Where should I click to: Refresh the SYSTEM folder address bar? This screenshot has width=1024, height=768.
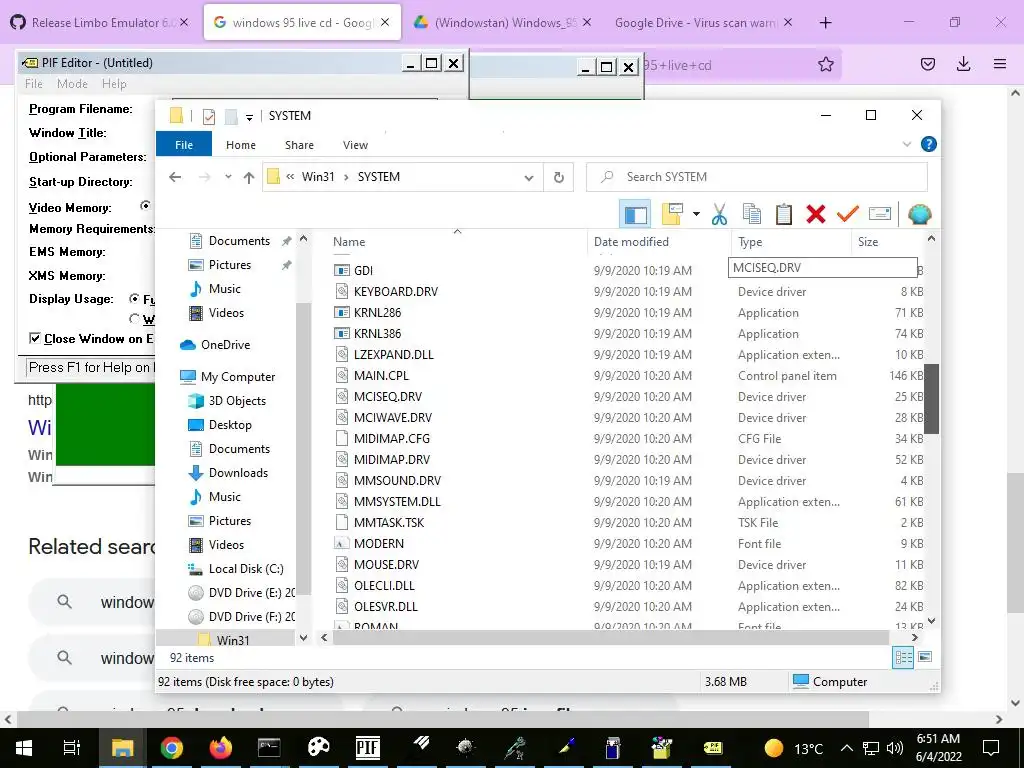[x=559, y=177]
